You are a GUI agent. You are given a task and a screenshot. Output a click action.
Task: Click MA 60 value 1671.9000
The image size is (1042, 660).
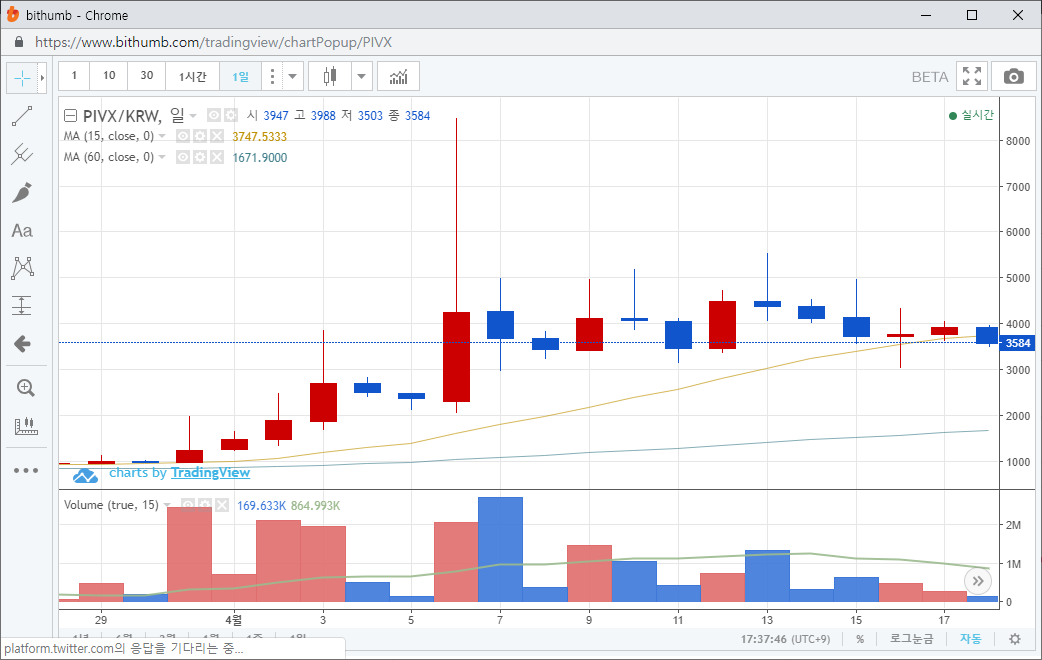(259, 158)
